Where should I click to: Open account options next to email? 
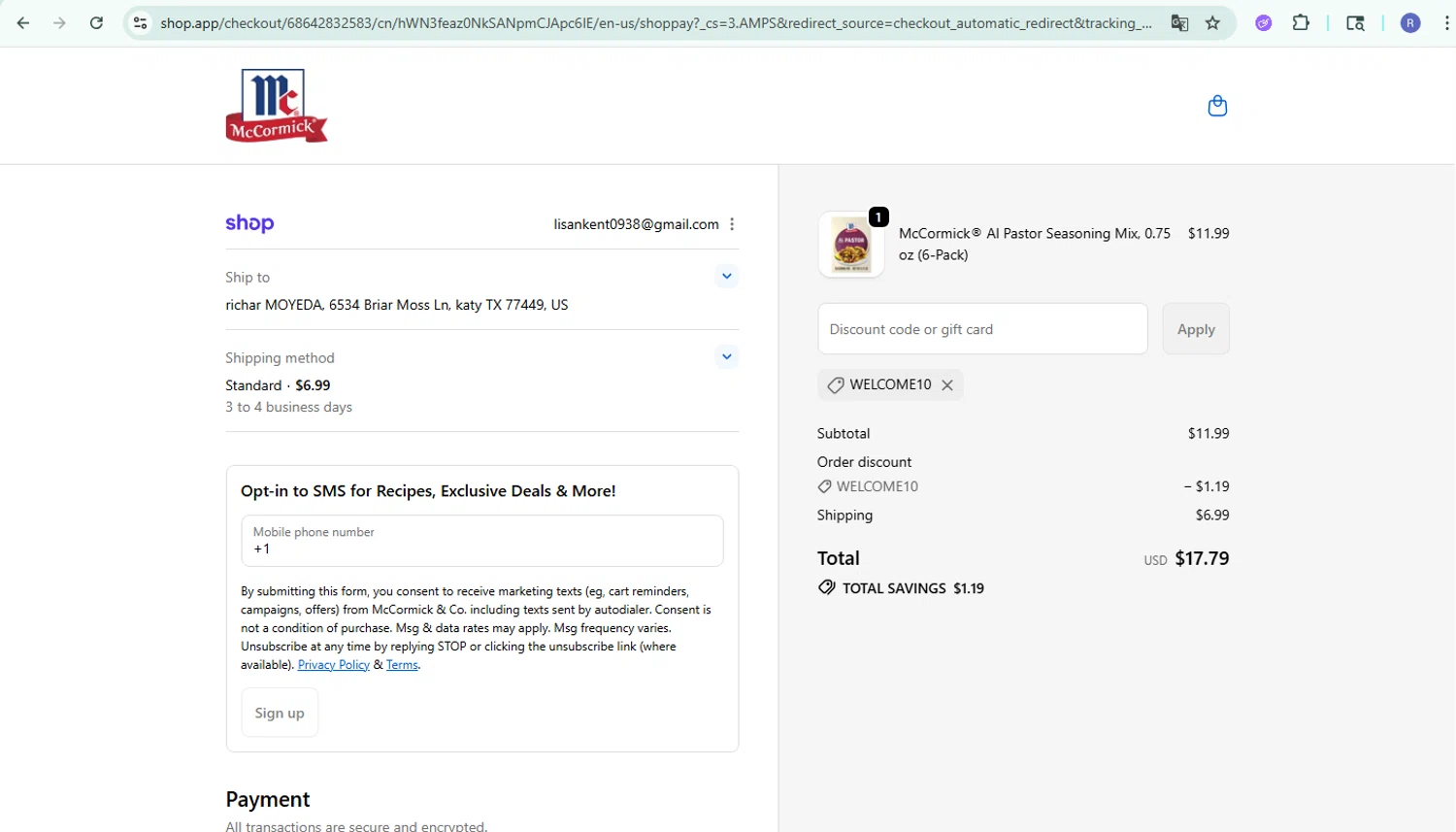click(732, 224)
